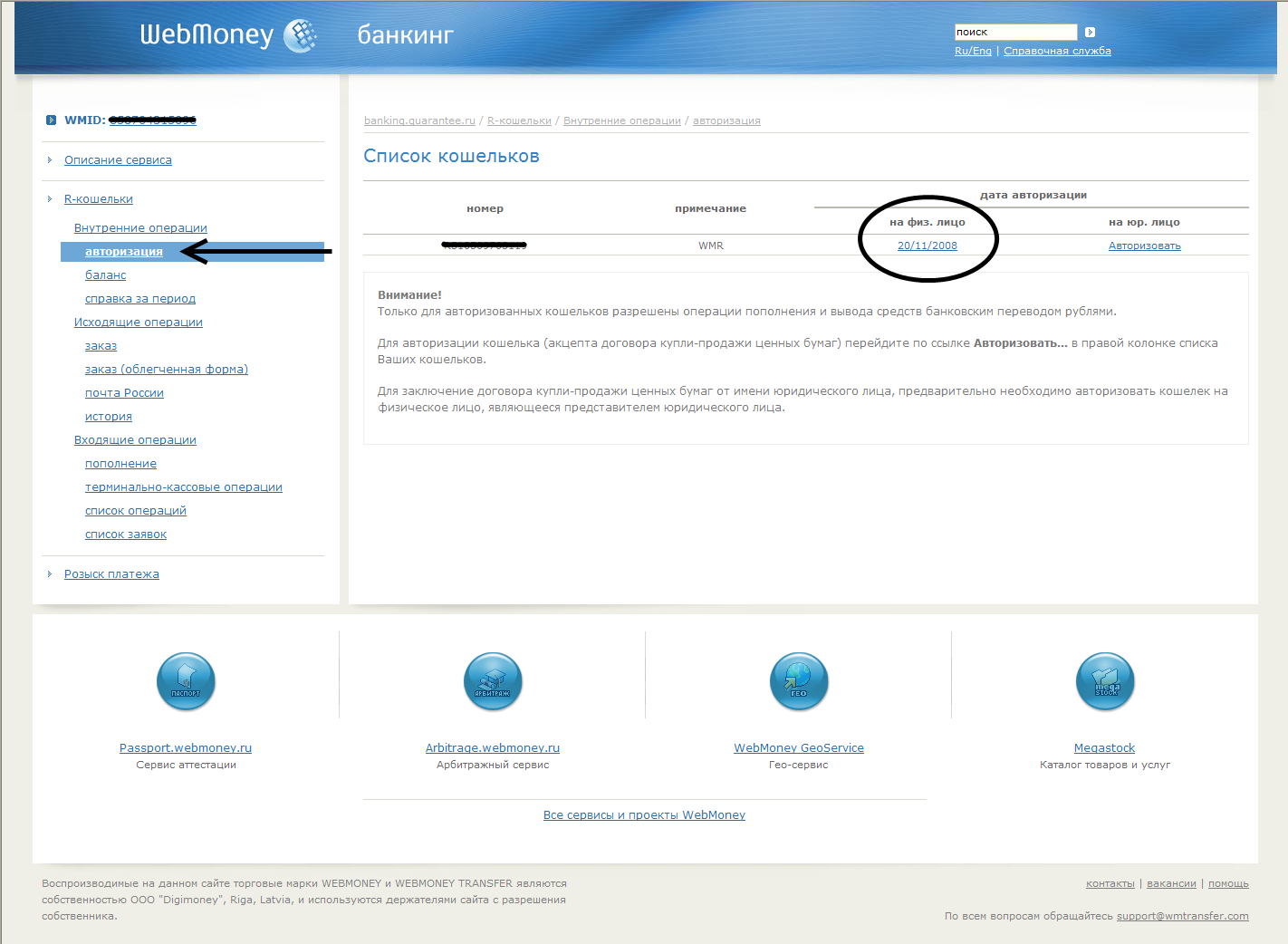Viewport: 1288px width, 944px height.
Task: Open Все сервисы и проекты WebMoney link
Action: (x=644, y=814)
